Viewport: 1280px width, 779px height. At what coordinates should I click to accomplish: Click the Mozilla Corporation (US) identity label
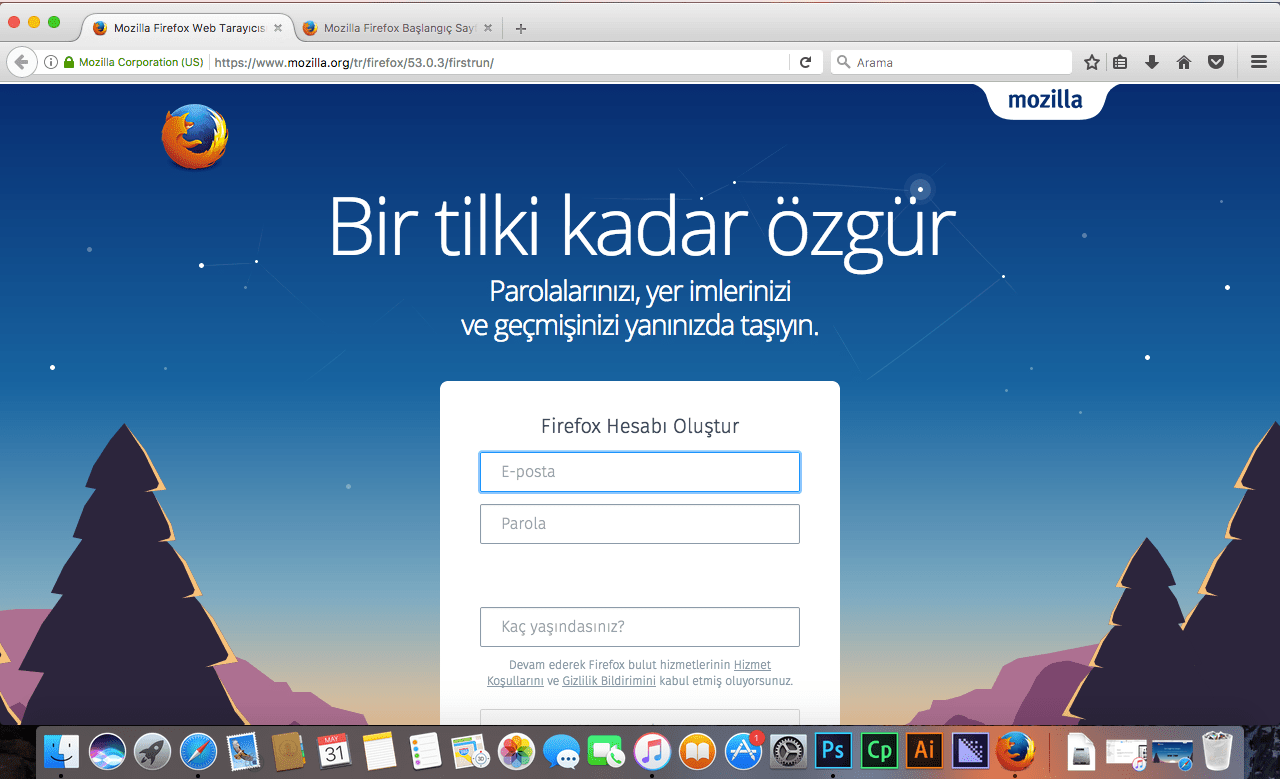(x=141, y=62)
